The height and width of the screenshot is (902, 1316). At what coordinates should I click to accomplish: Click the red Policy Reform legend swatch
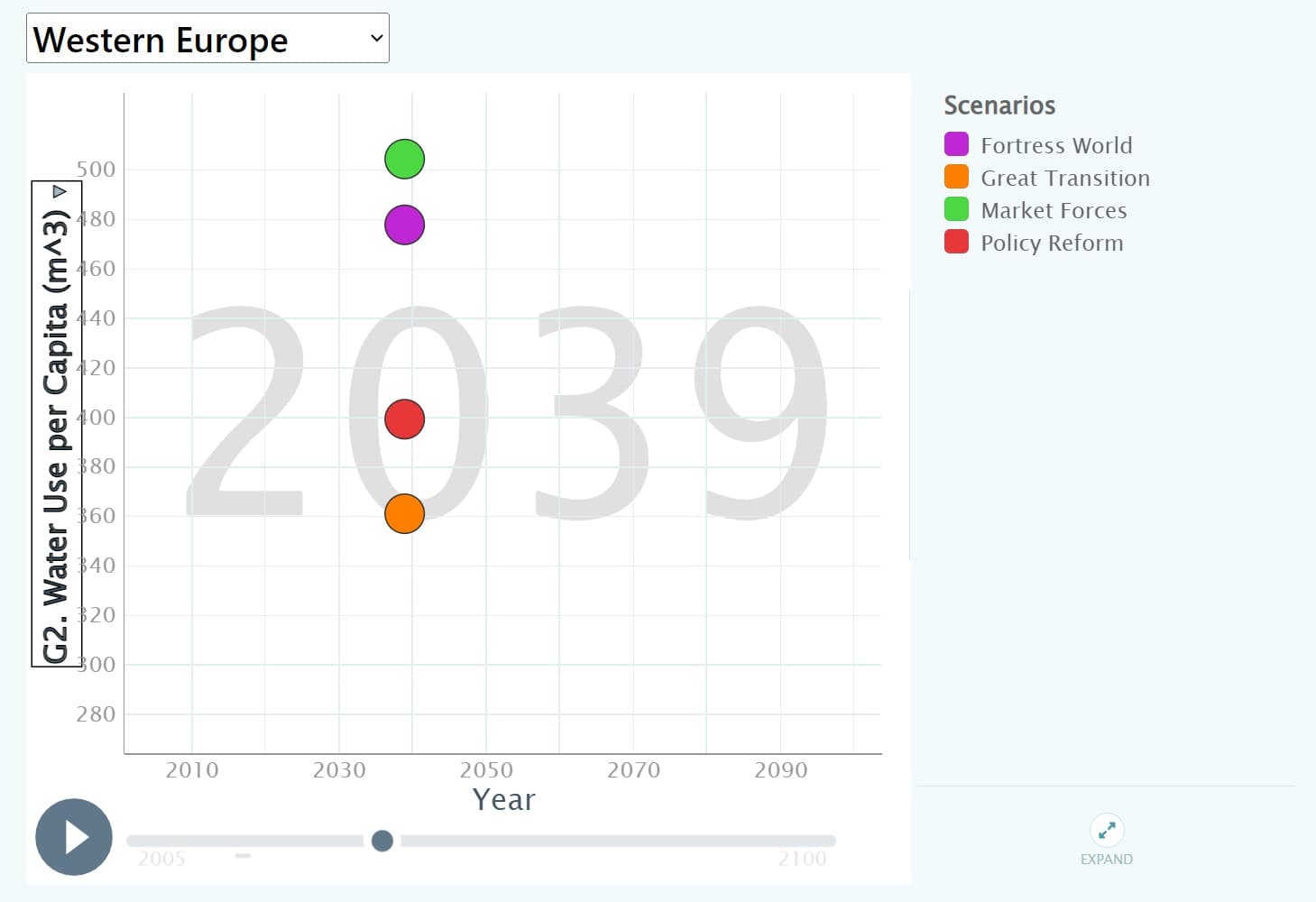956,242
